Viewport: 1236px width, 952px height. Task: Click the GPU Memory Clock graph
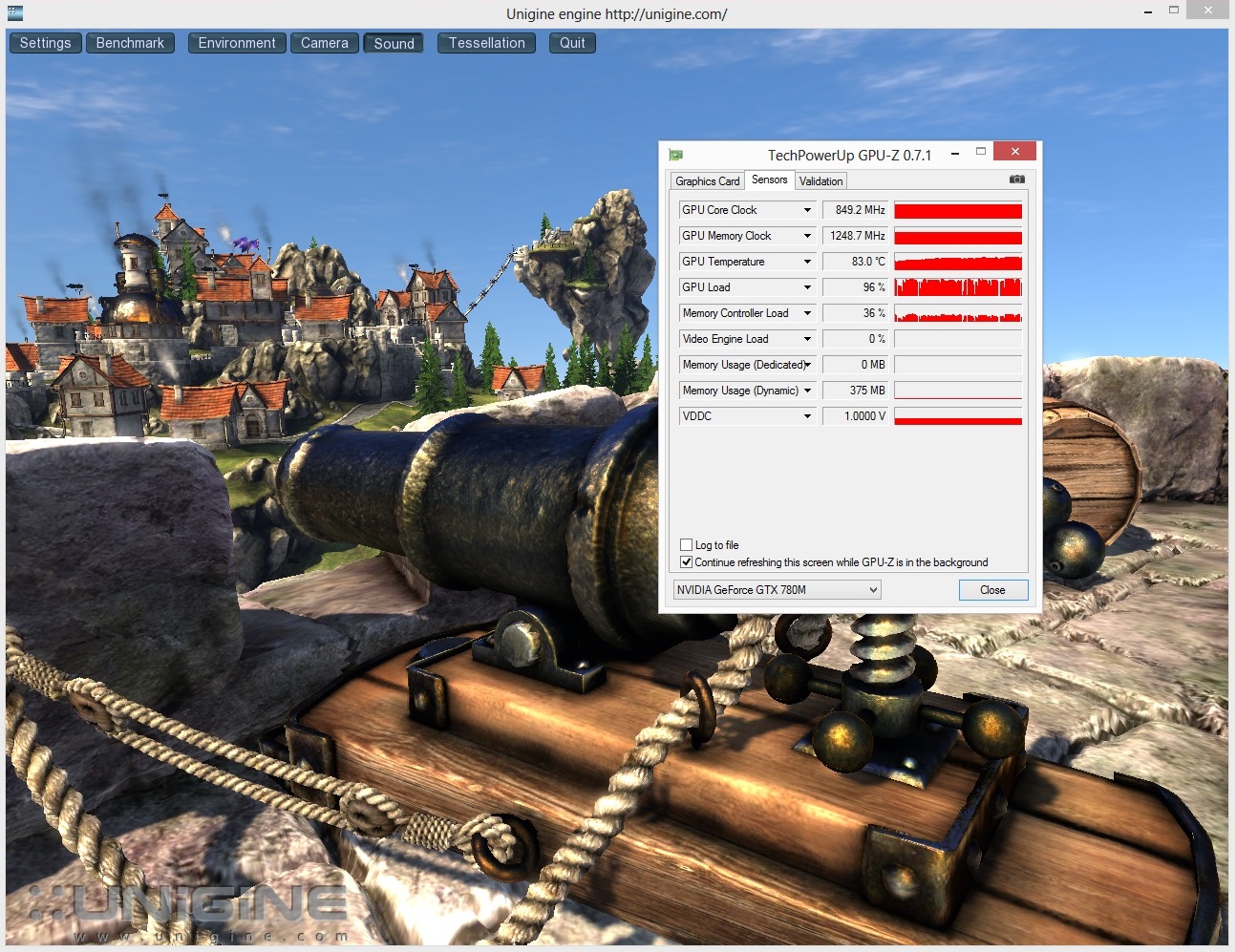click(958, 236)
